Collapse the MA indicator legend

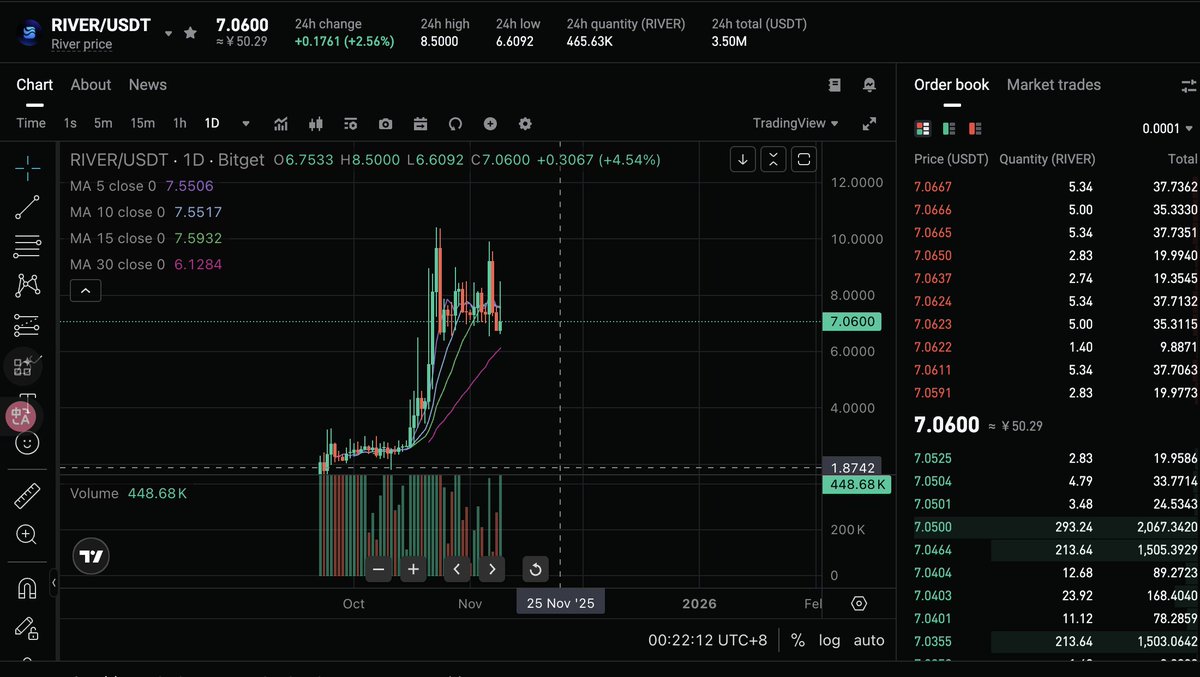coord(86,291)
